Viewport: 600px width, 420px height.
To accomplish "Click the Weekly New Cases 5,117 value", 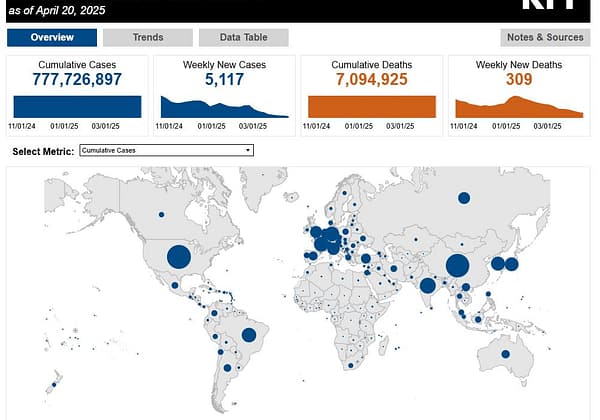I will tap(224, 78).
